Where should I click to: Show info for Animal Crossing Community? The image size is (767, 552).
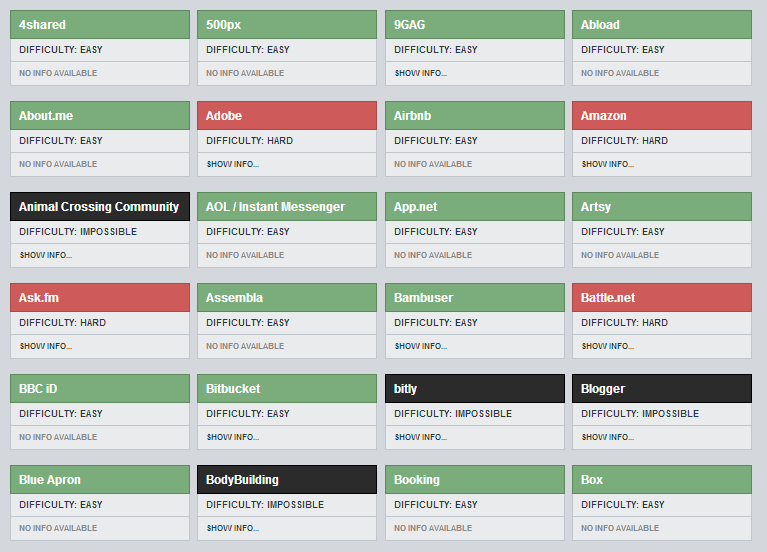click(46, 255)
